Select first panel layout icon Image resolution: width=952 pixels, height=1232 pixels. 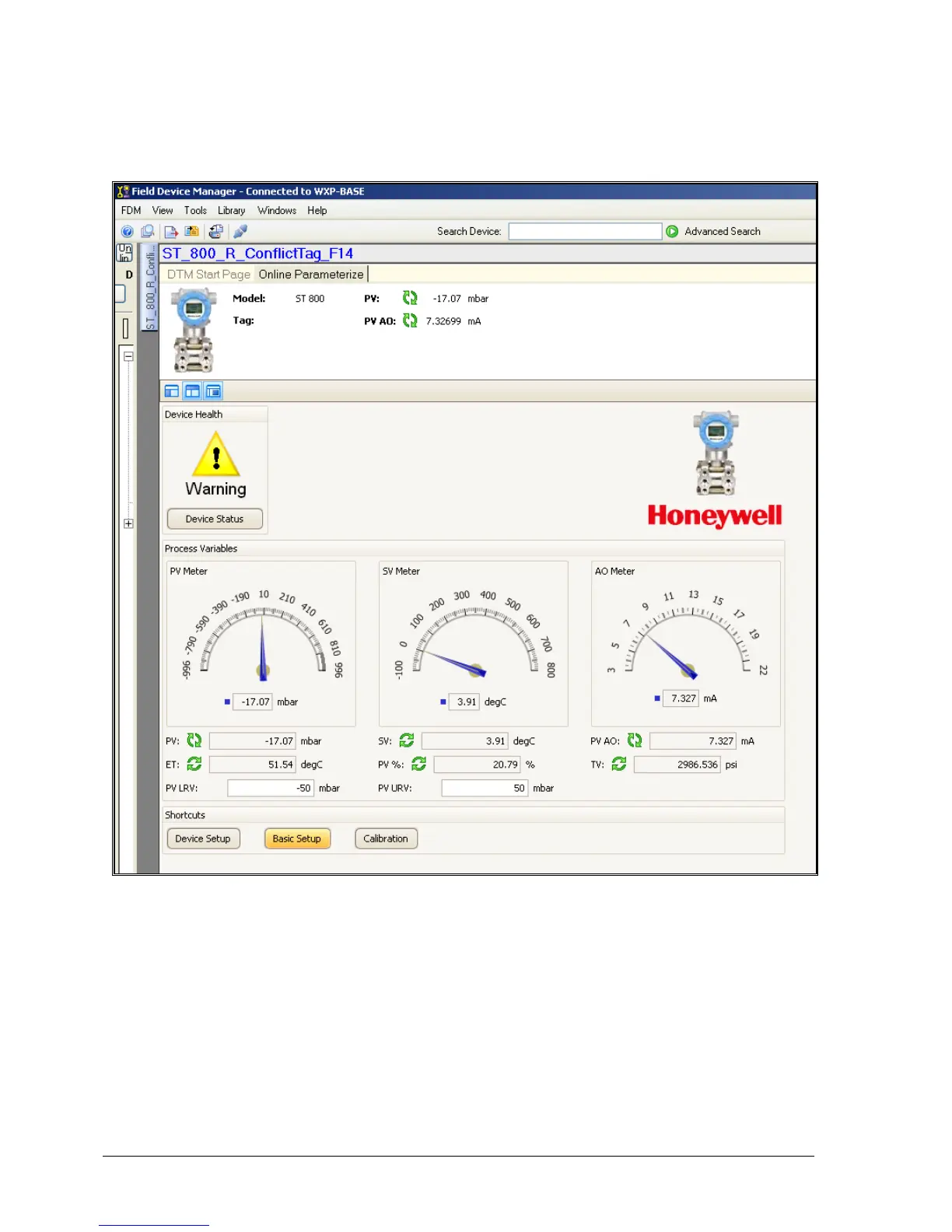pos(172,391)
